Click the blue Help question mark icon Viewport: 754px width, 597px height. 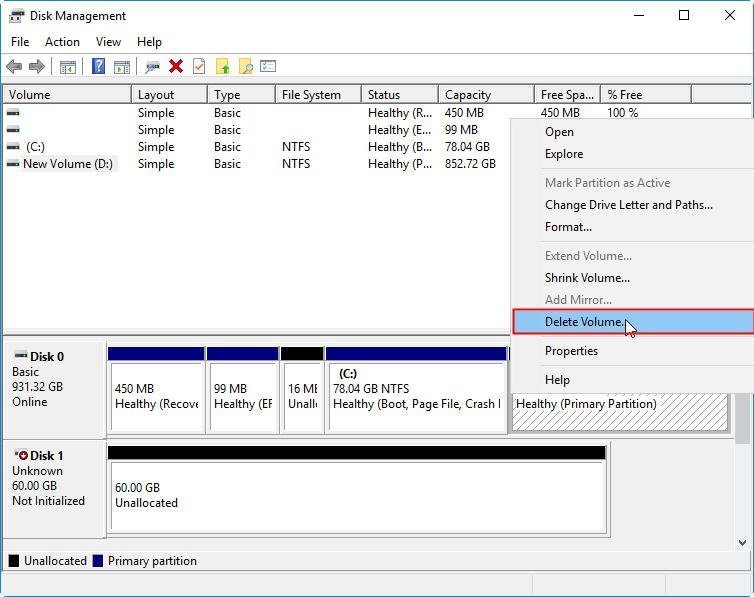coord(98,66)
